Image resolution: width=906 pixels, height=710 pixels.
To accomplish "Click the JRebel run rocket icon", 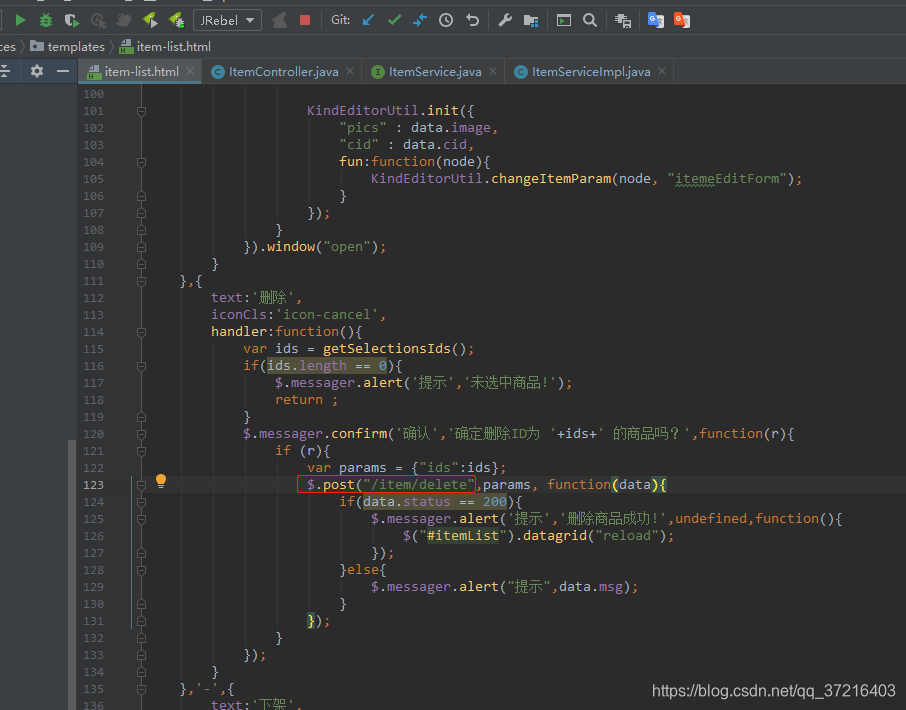I will point(150,21).
